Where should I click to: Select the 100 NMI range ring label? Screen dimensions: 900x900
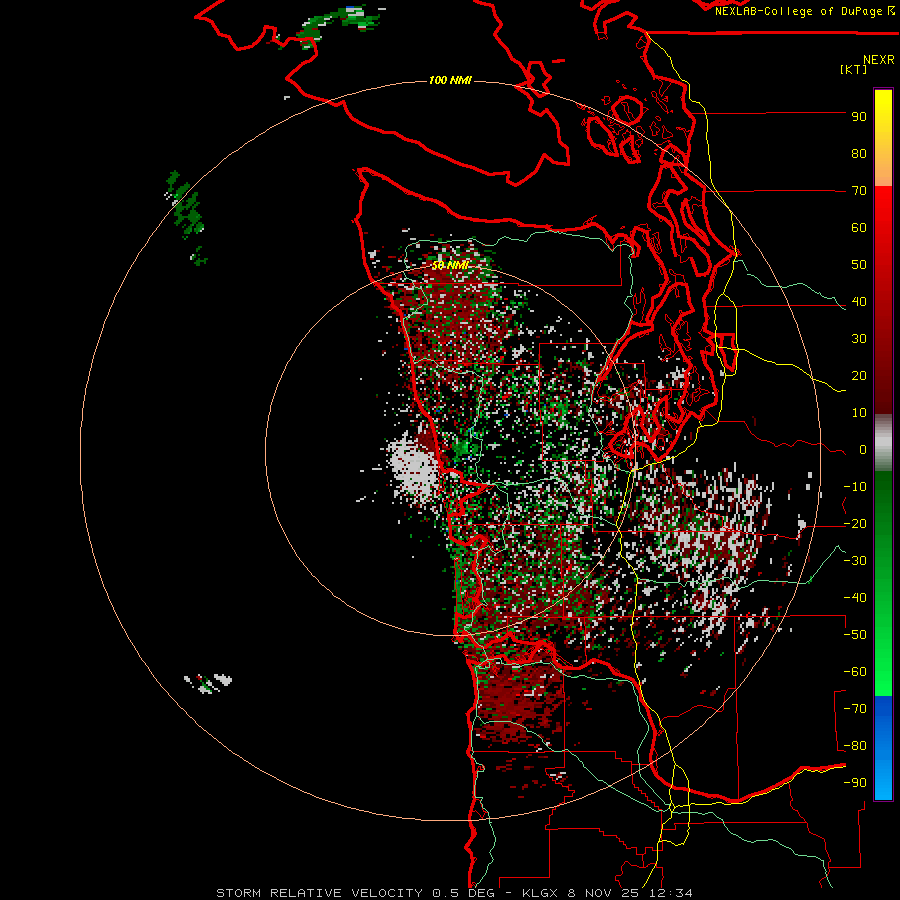[x=450, y=80]
